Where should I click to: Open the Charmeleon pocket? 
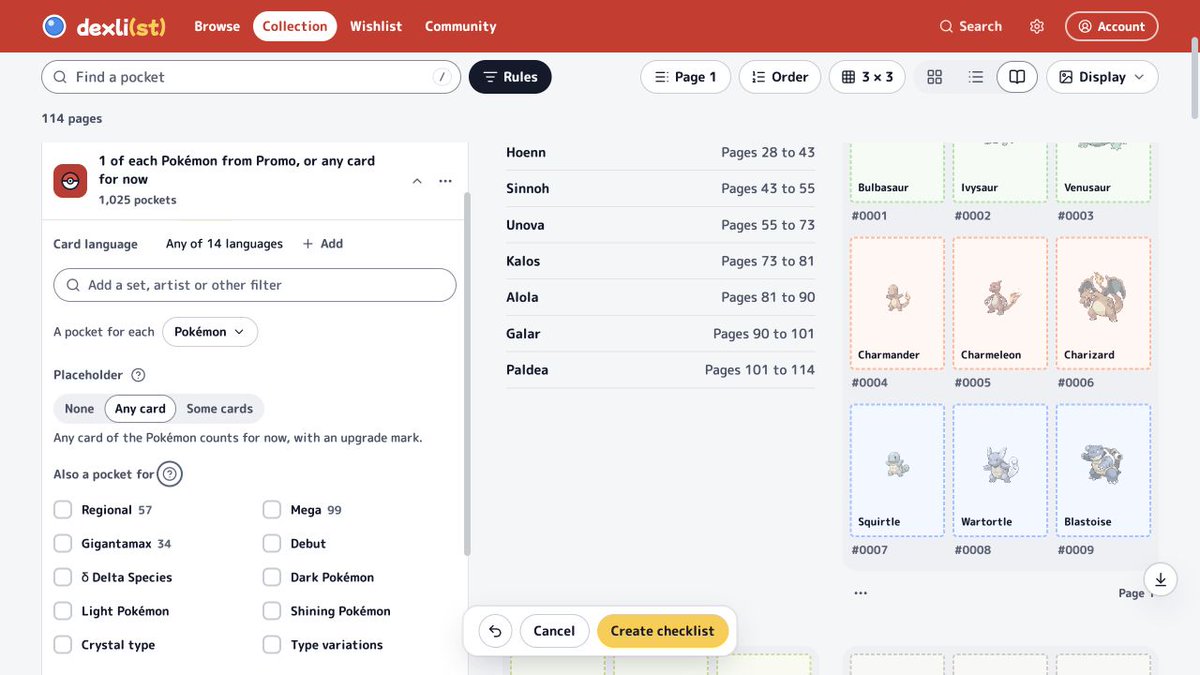click(x=1000, y=303)
